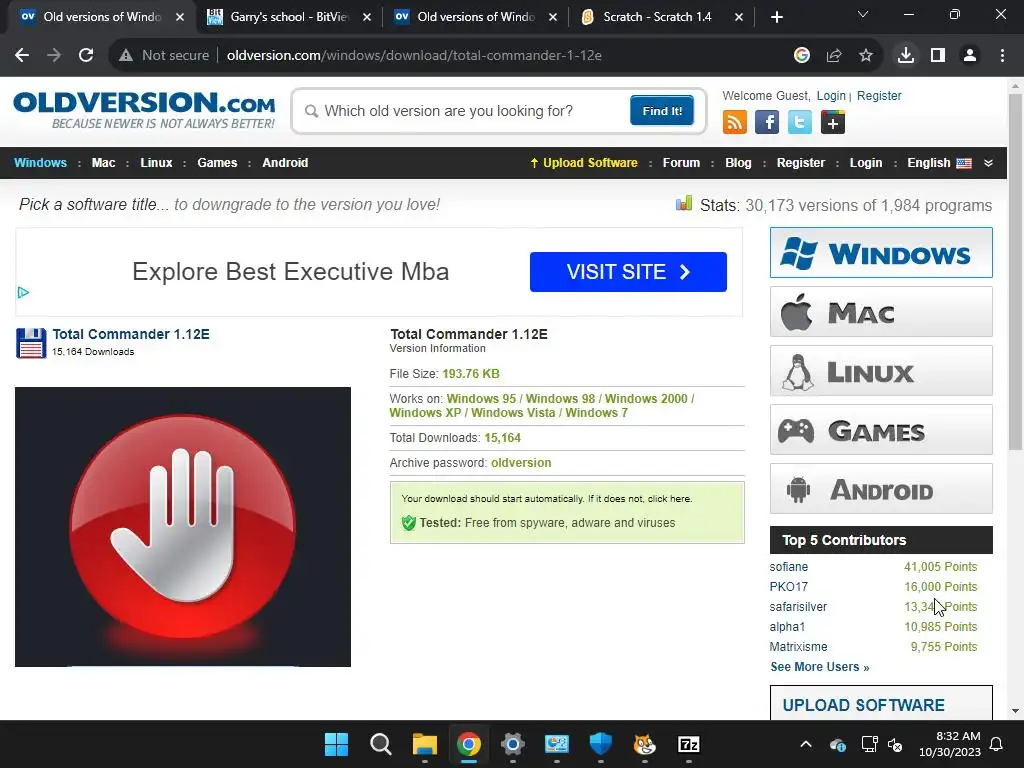Click the Total Commander floppy disk icon
1024x768 pixels.
point(31,343)
